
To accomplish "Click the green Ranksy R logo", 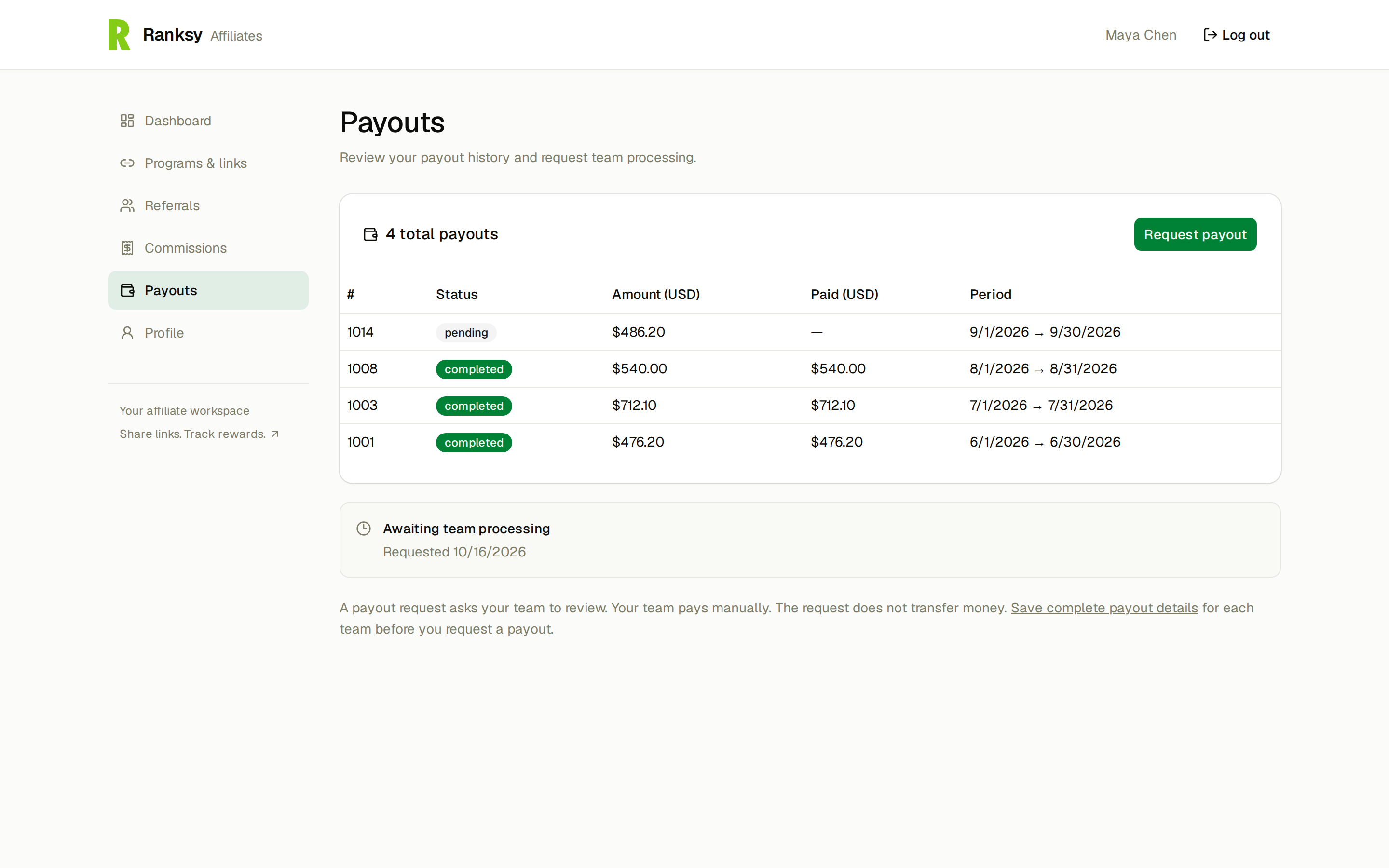I will (x=120, y=35).
